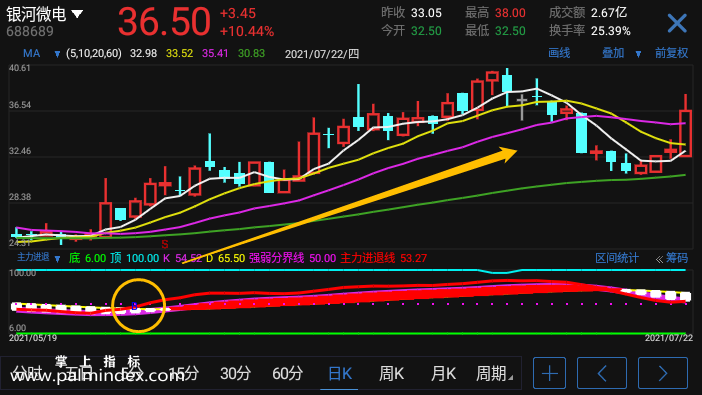
Task: Click MA10 value 33.52
Action: pyautogui.click(x=179, y=54)
